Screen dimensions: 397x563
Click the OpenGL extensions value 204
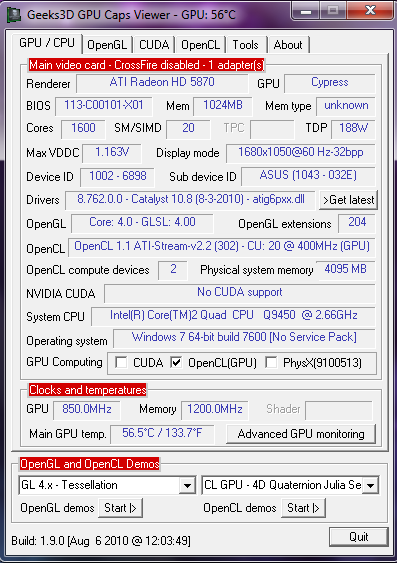[357, 223]
